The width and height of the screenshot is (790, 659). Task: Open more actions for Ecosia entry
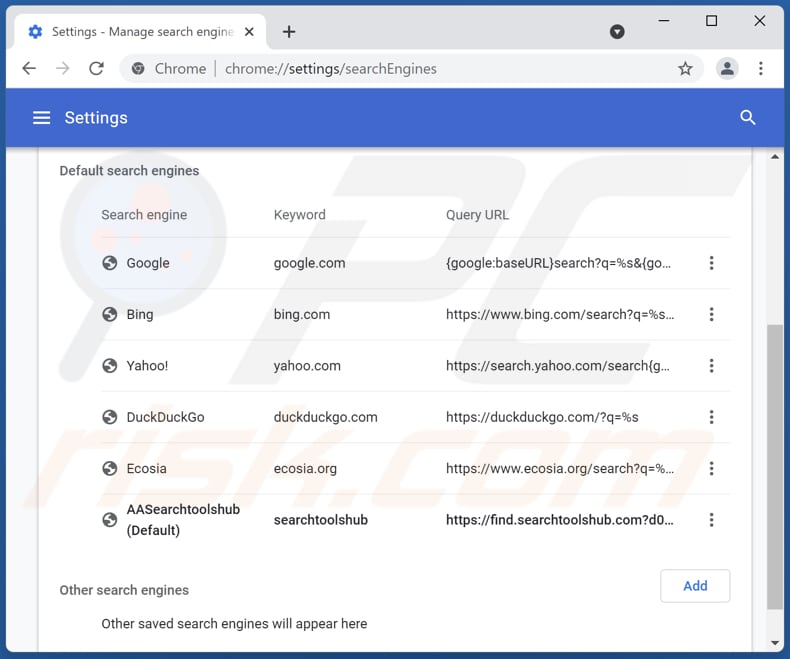point(711,468)
